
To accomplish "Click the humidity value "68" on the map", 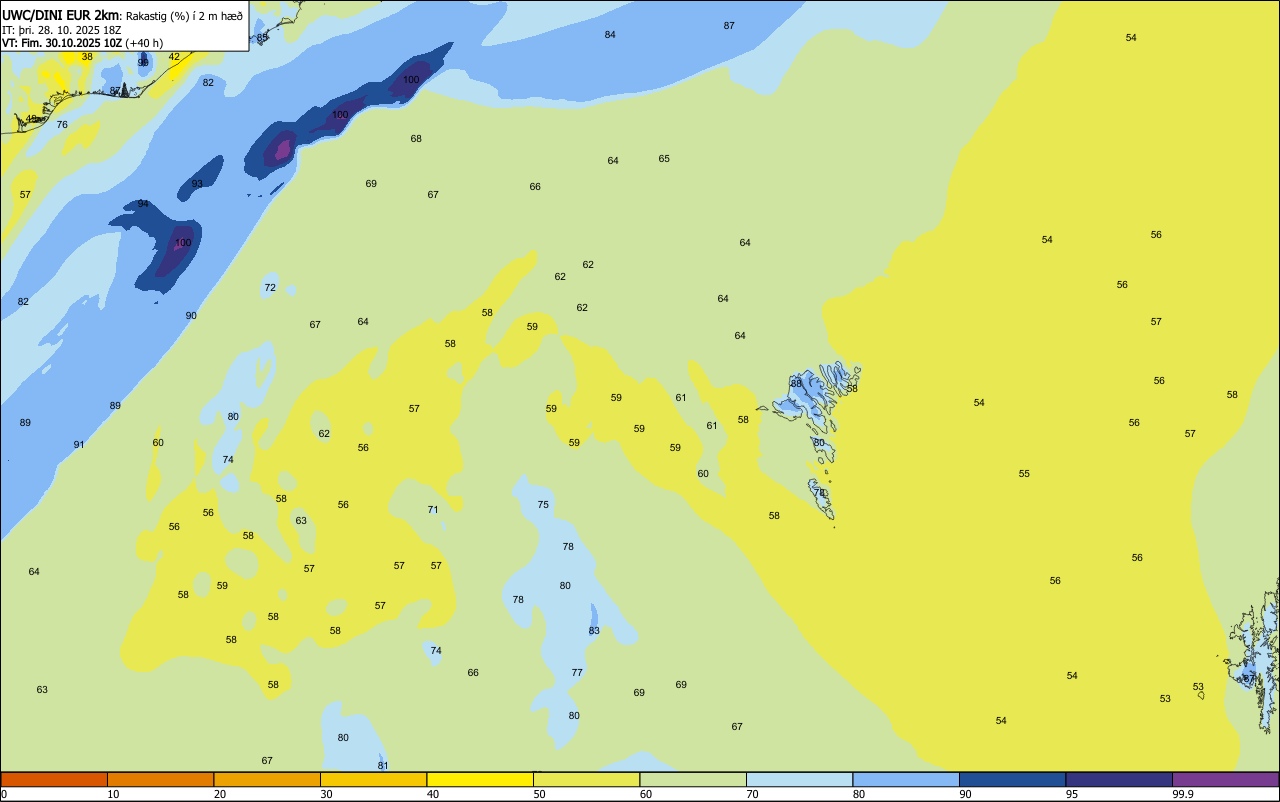I will [416, 139].
